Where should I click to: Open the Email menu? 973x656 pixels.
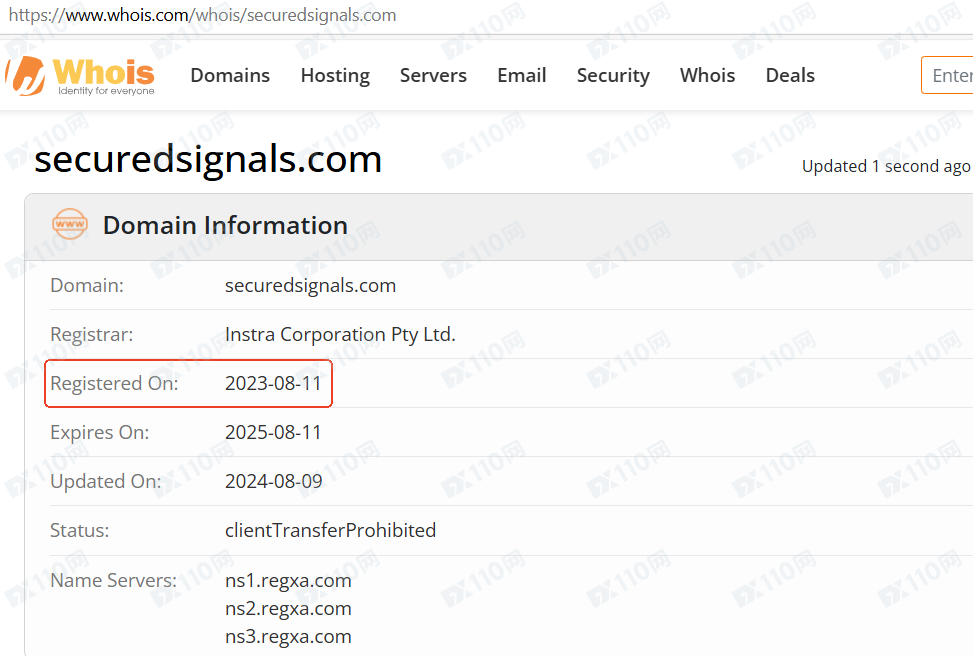coord(522,75)
